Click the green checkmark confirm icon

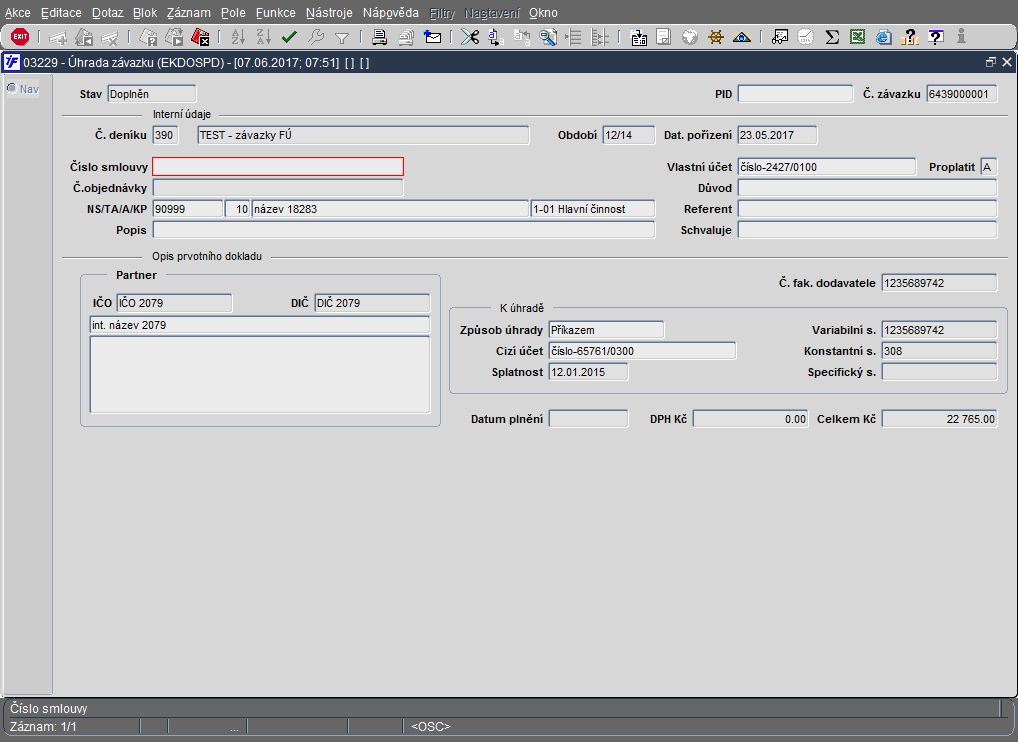tap(289, 37)
